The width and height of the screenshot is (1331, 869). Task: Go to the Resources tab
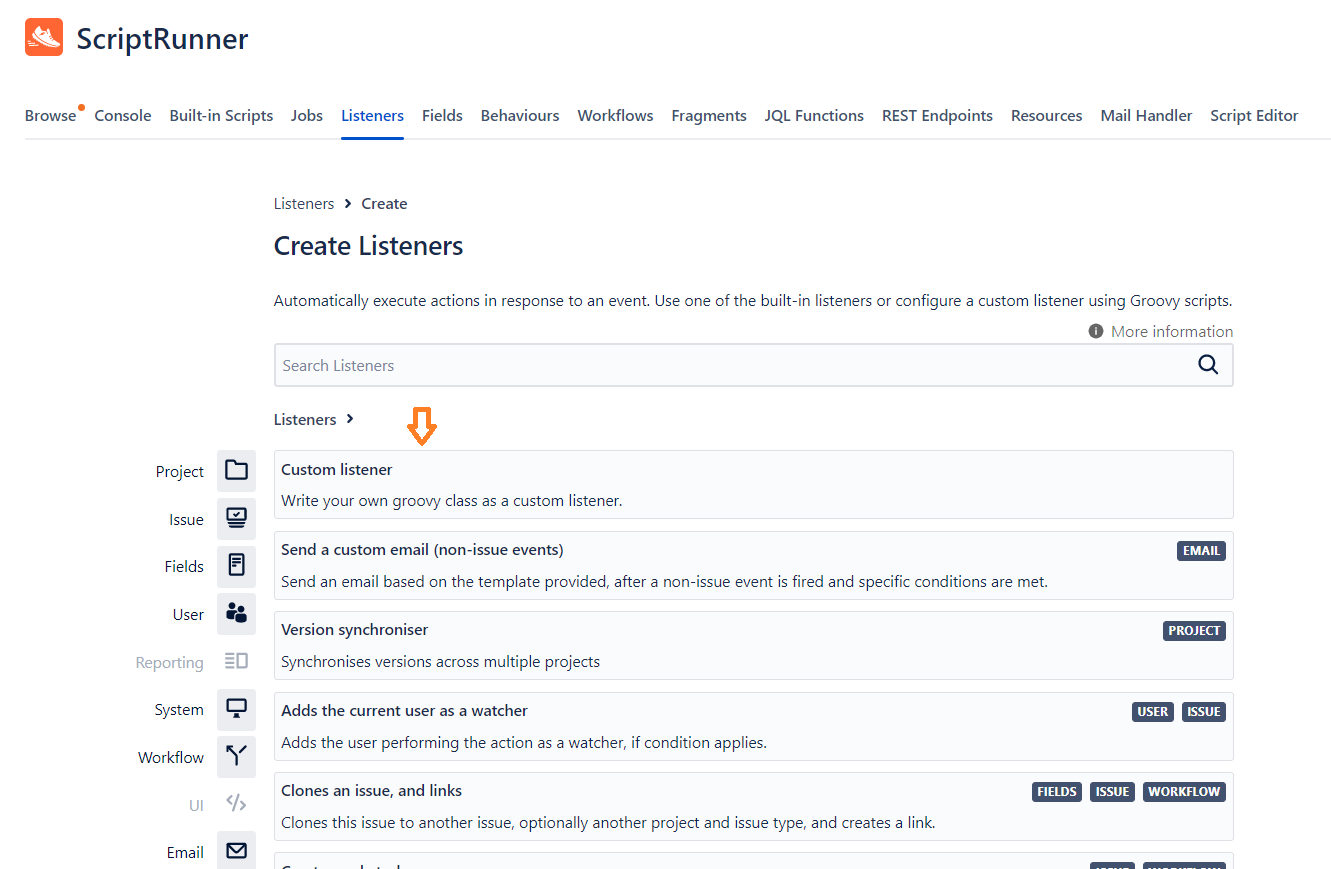[x=1046, y=116]
